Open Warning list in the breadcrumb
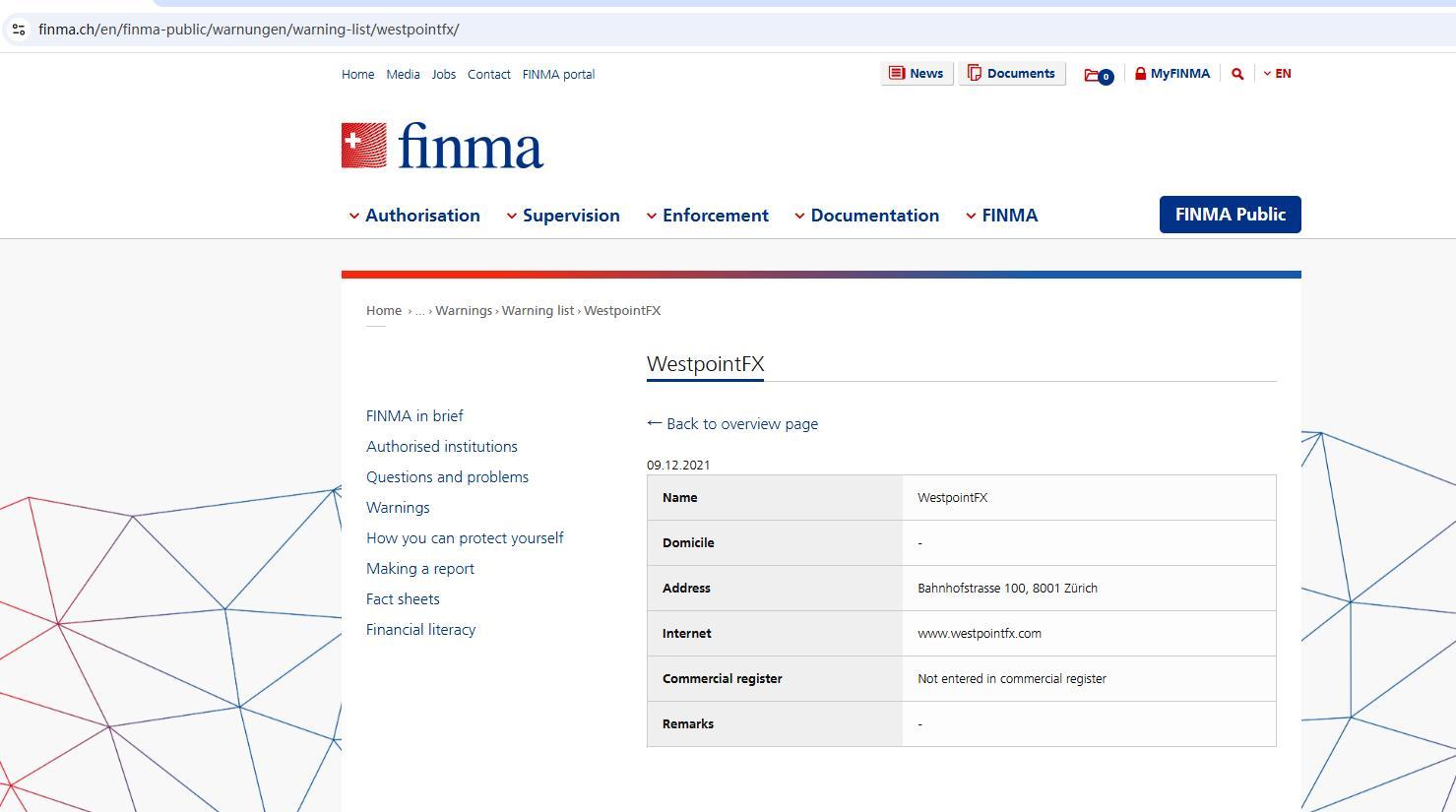This screenshot has width=1456, height=812. (x=538, y=311)
